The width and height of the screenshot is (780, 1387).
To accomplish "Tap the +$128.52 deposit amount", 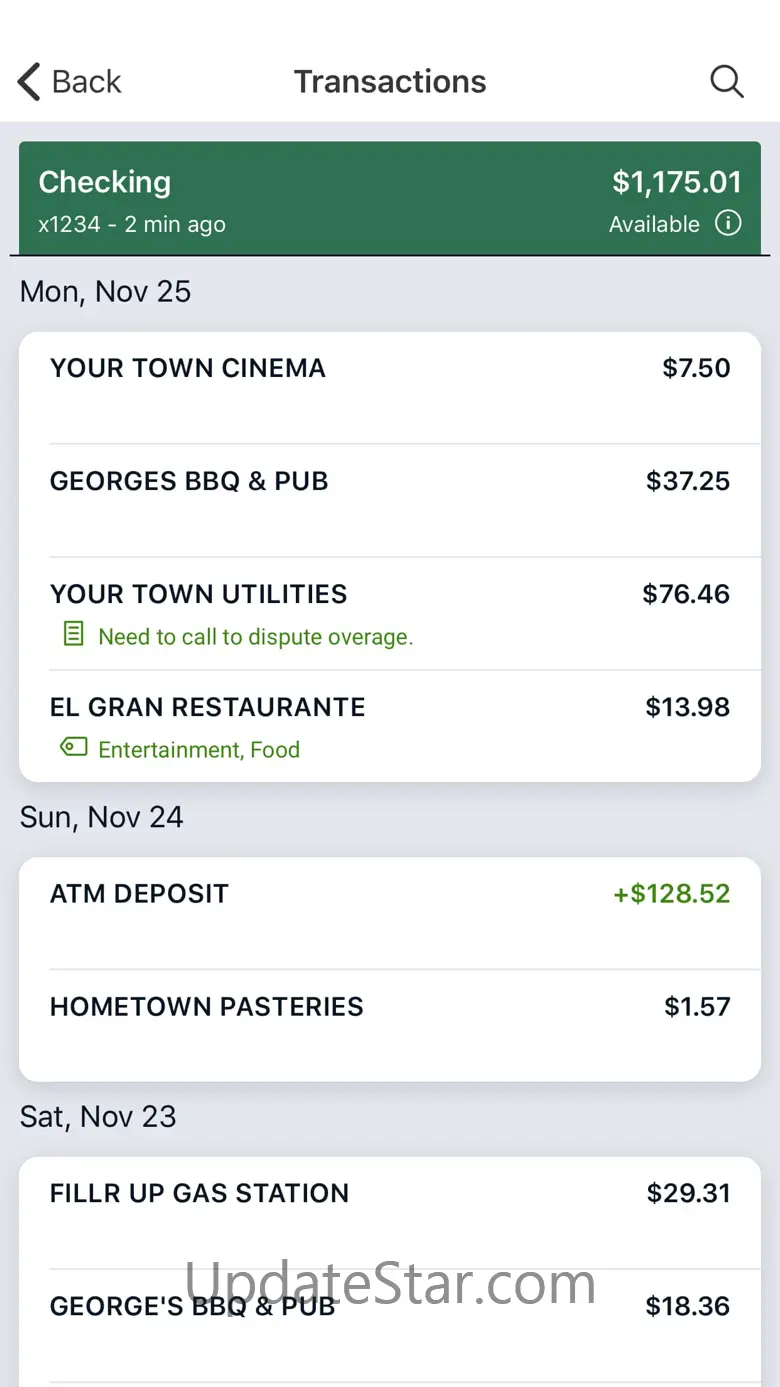I will click(x=671, y=893).
